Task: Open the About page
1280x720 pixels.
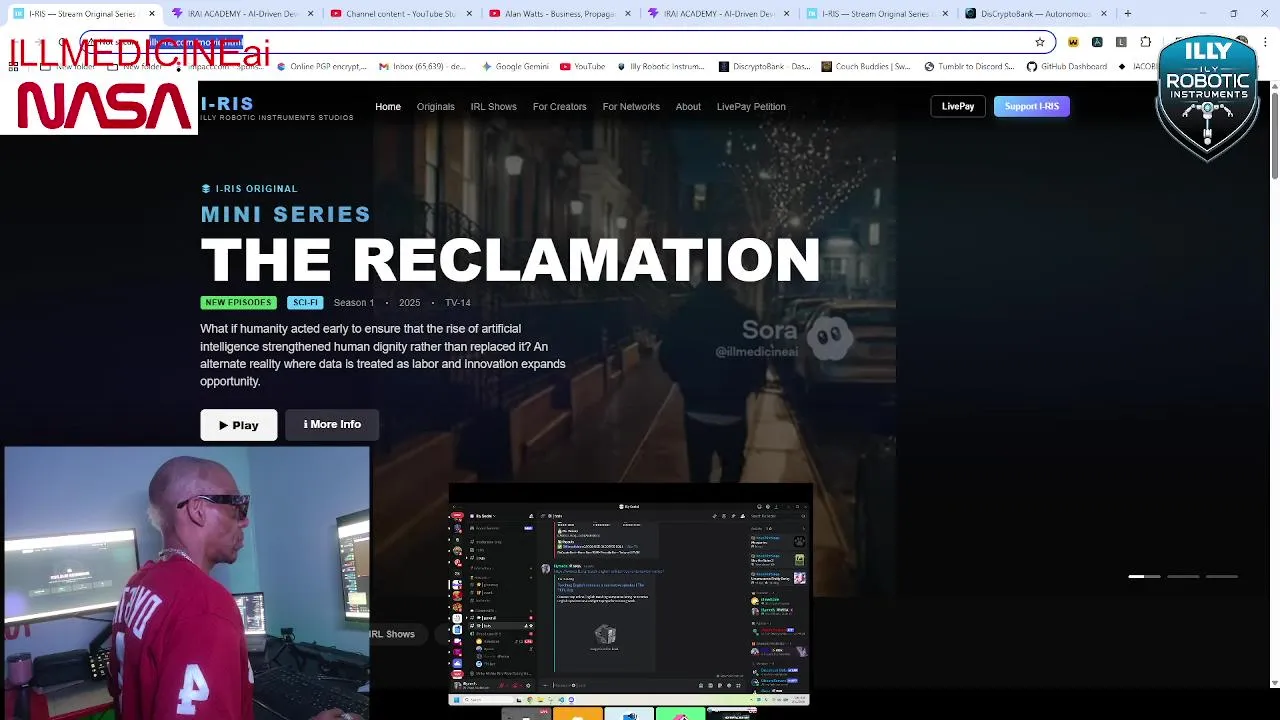Action: [x=688, y=106]
